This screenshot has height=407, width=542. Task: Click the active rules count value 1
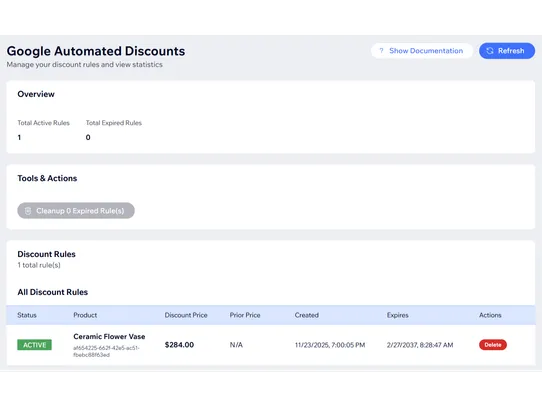19,137
